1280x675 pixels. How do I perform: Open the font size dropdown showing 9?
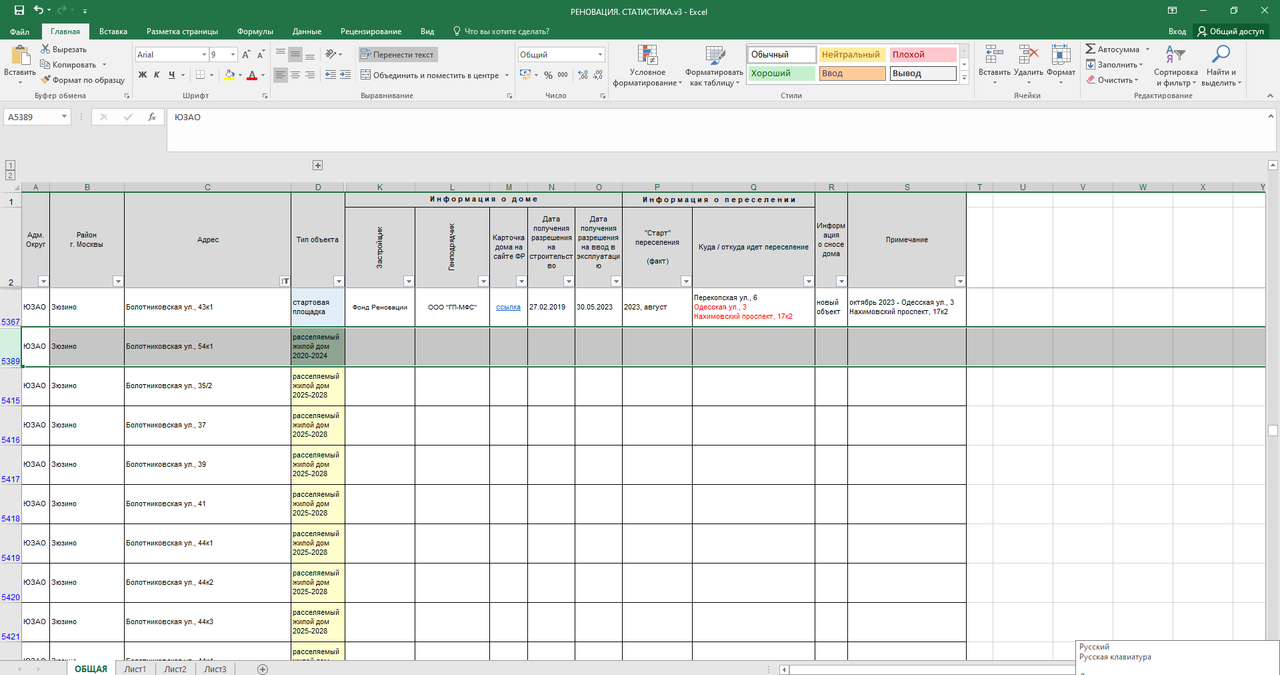point(233,55)
